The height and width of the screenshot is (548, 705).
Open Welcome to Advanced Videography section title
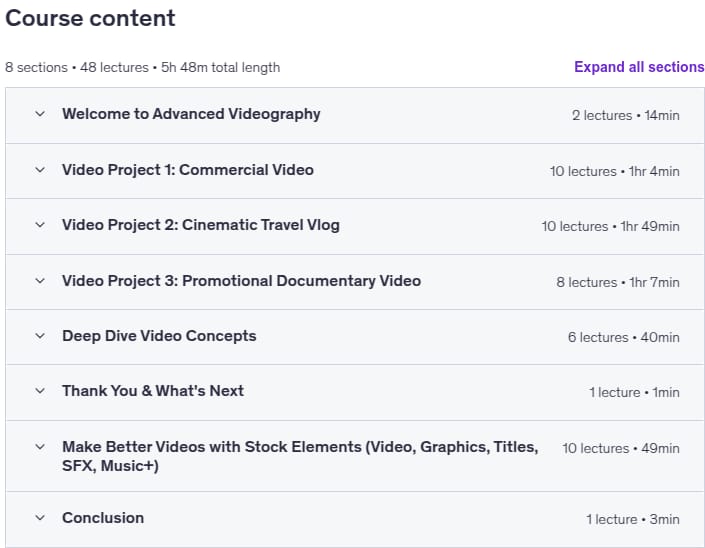coord(191,114)
